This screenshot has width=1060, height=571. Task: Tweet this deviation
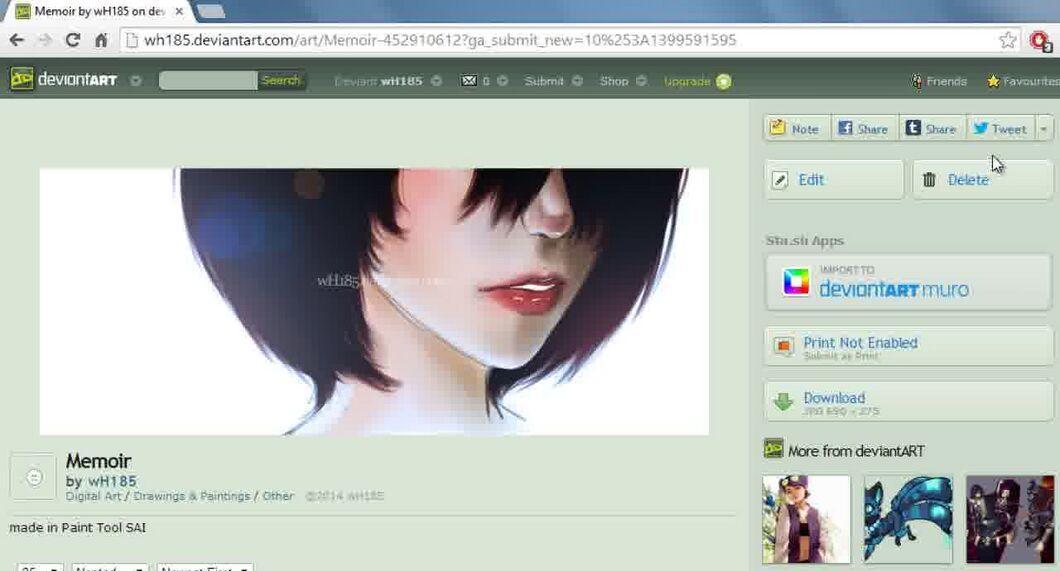coord(1001,128)
